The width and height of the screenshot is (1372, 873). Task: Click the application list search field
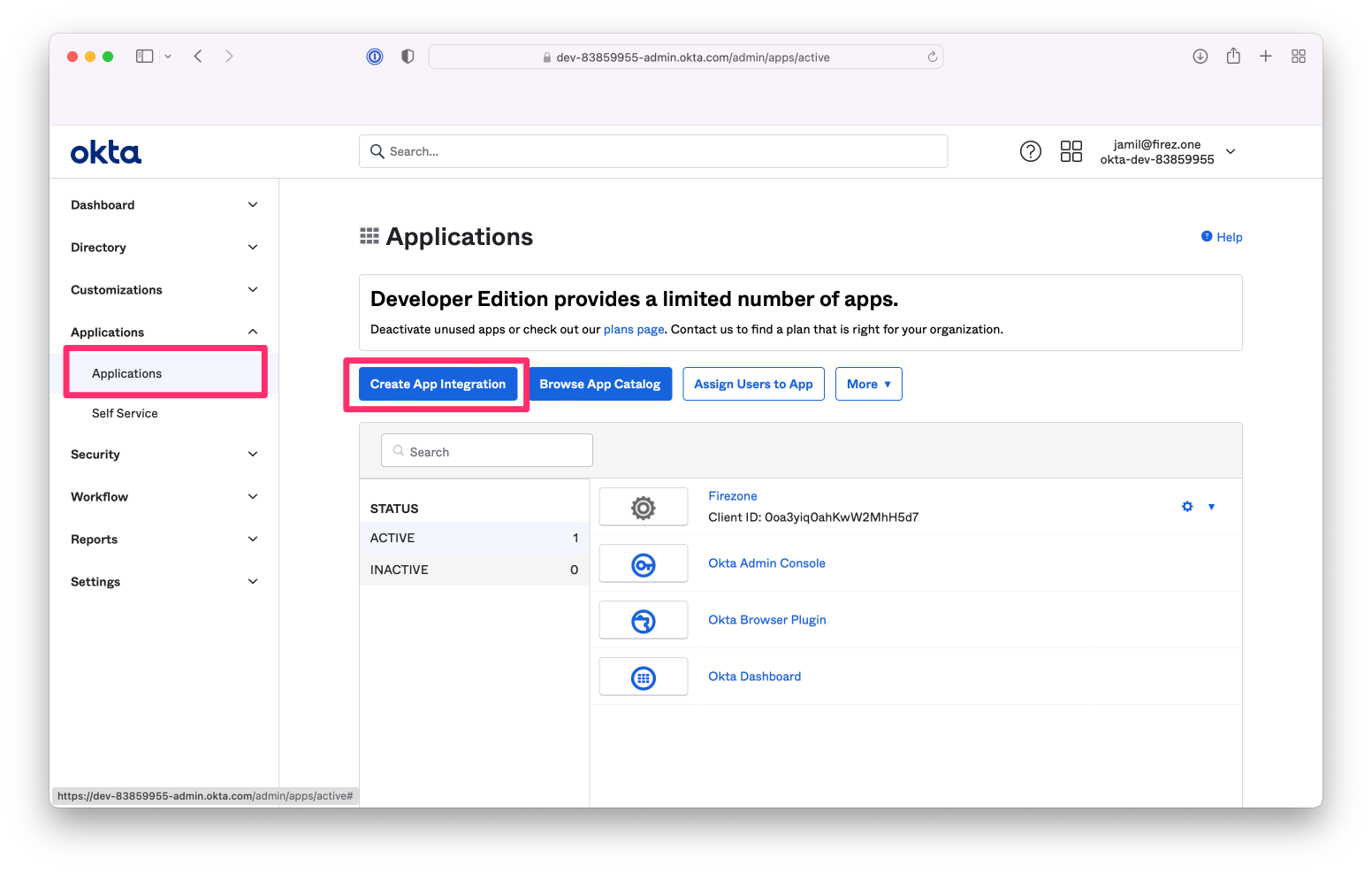point(486,450)
